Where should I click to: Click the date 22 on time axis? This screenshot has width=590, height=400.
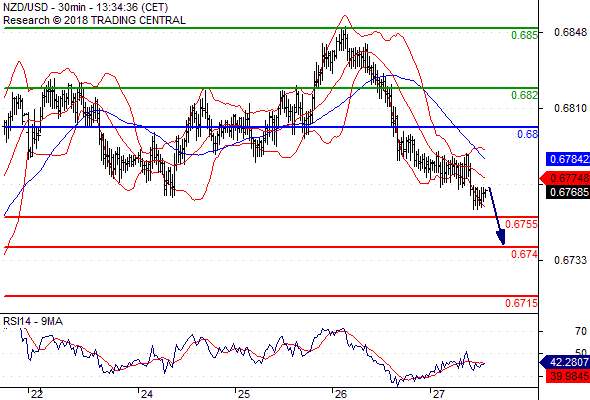(37, 394)
